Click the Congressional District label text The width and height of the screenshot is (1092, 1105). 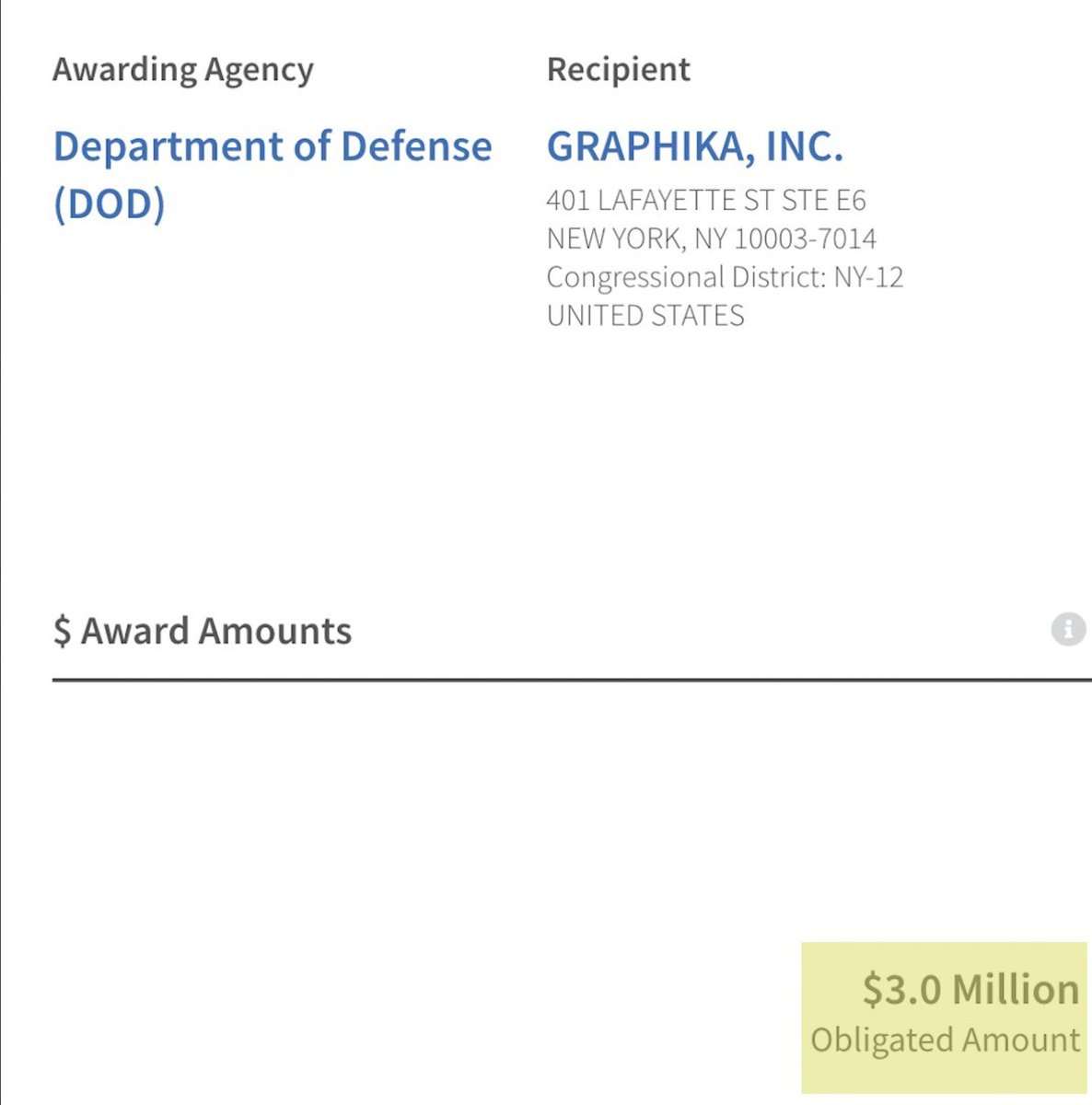click(686, 277)
